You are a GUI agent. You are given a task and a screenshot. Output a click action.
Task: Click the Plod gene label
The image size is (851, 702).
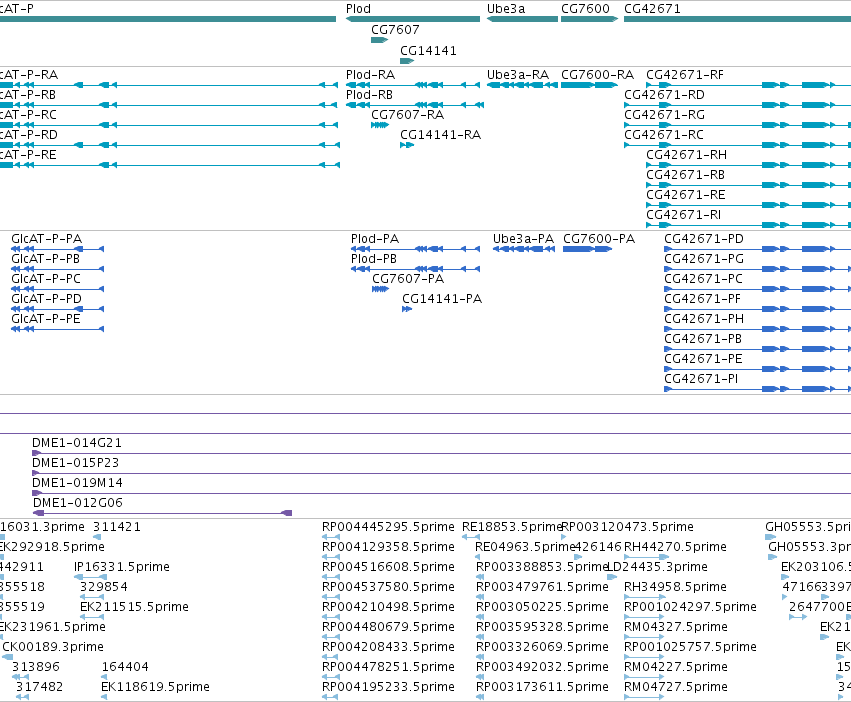point(358,9)
